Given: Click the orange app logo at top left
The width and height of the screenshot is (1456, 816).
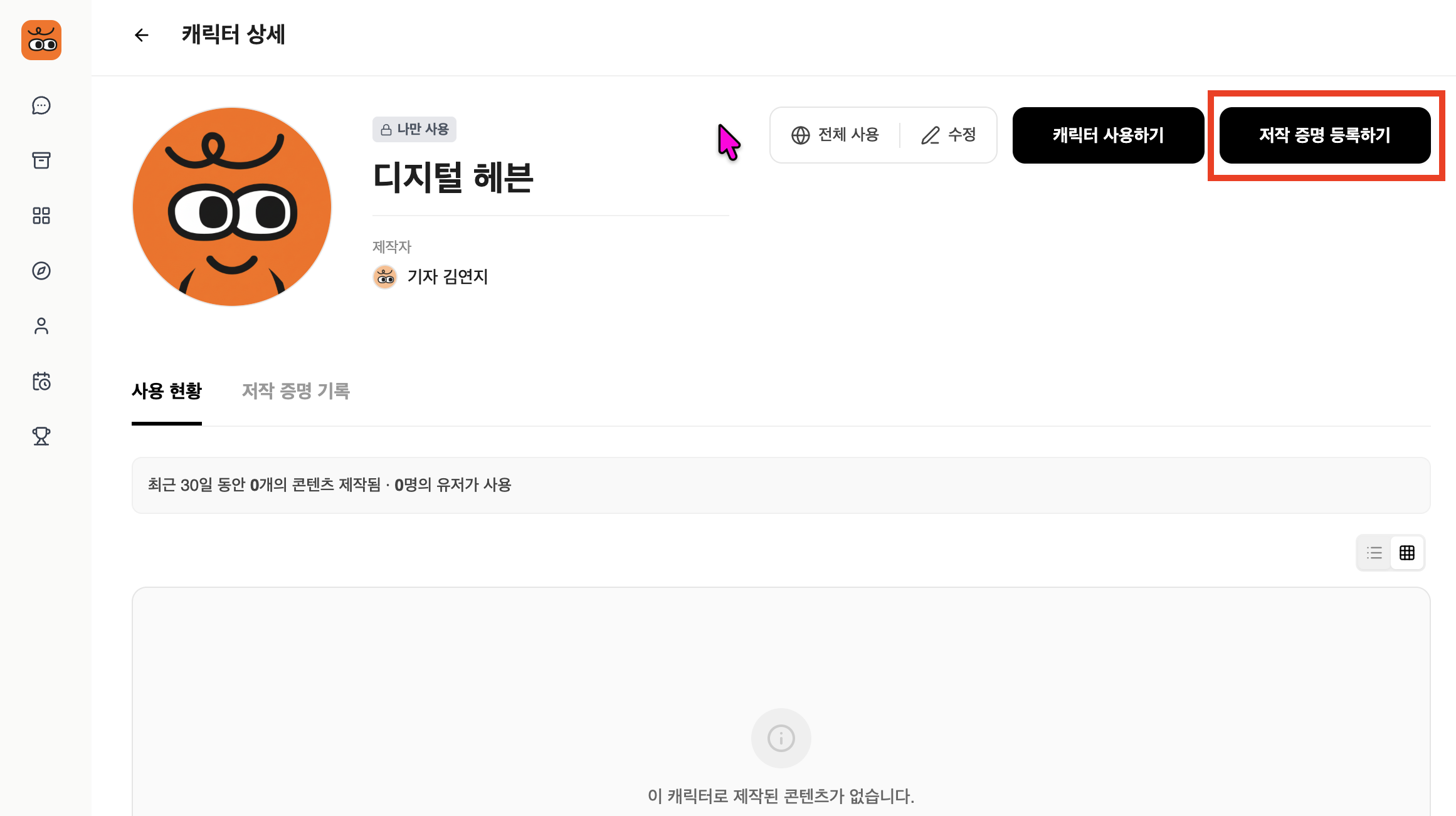Looking at the screenshot, I should [x=41, y=39].
